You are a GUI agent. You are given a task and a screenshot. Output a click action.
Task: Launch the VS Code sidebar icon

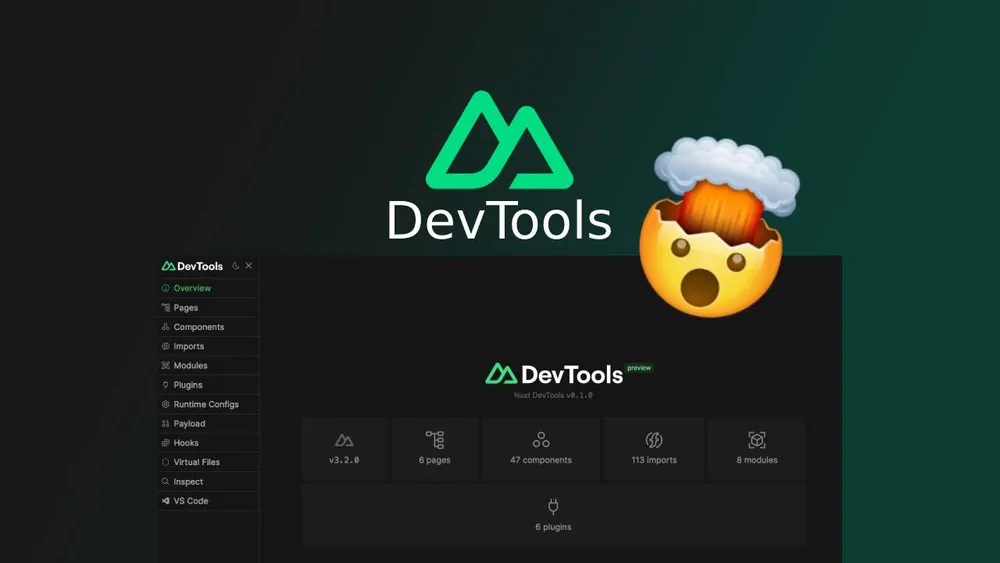click(x=165, y=501)
